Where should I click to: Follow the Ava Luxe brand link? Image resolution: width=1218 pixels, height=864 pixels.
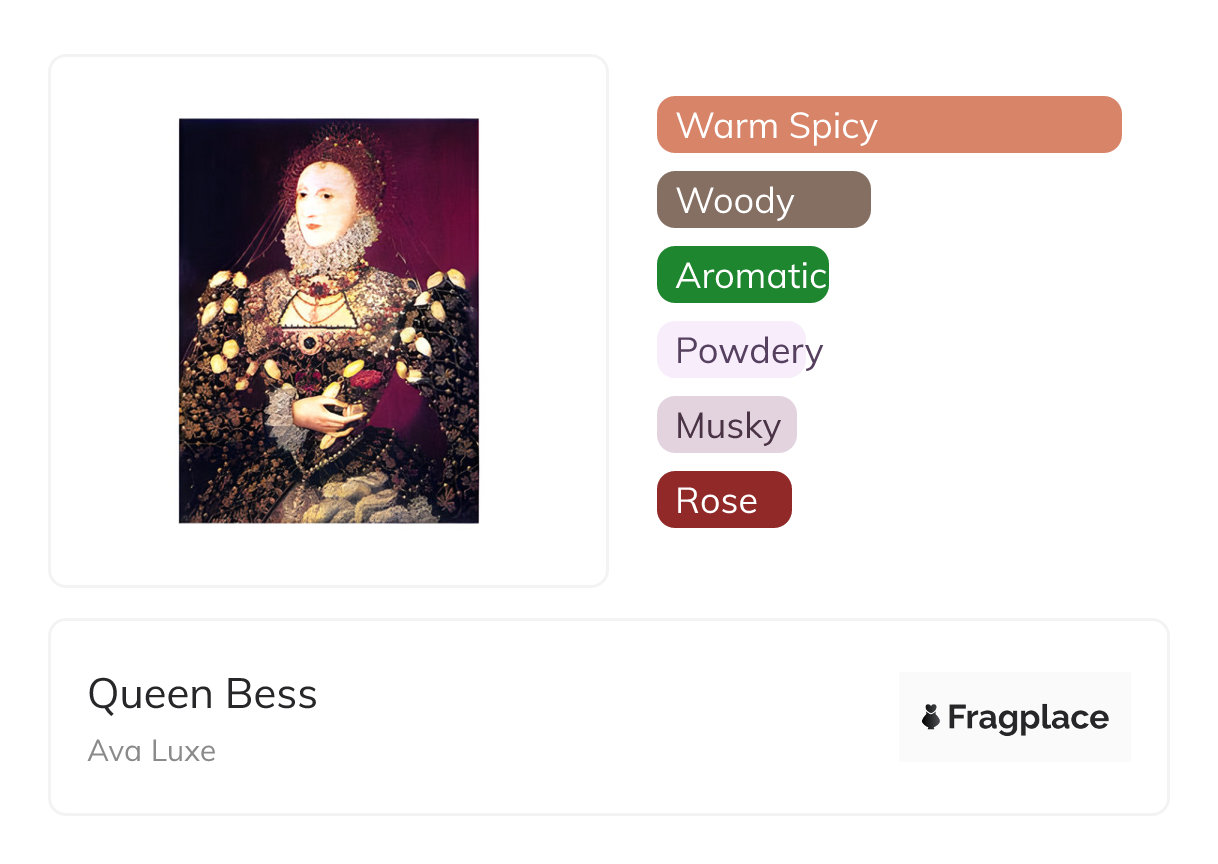click(151, 750)
